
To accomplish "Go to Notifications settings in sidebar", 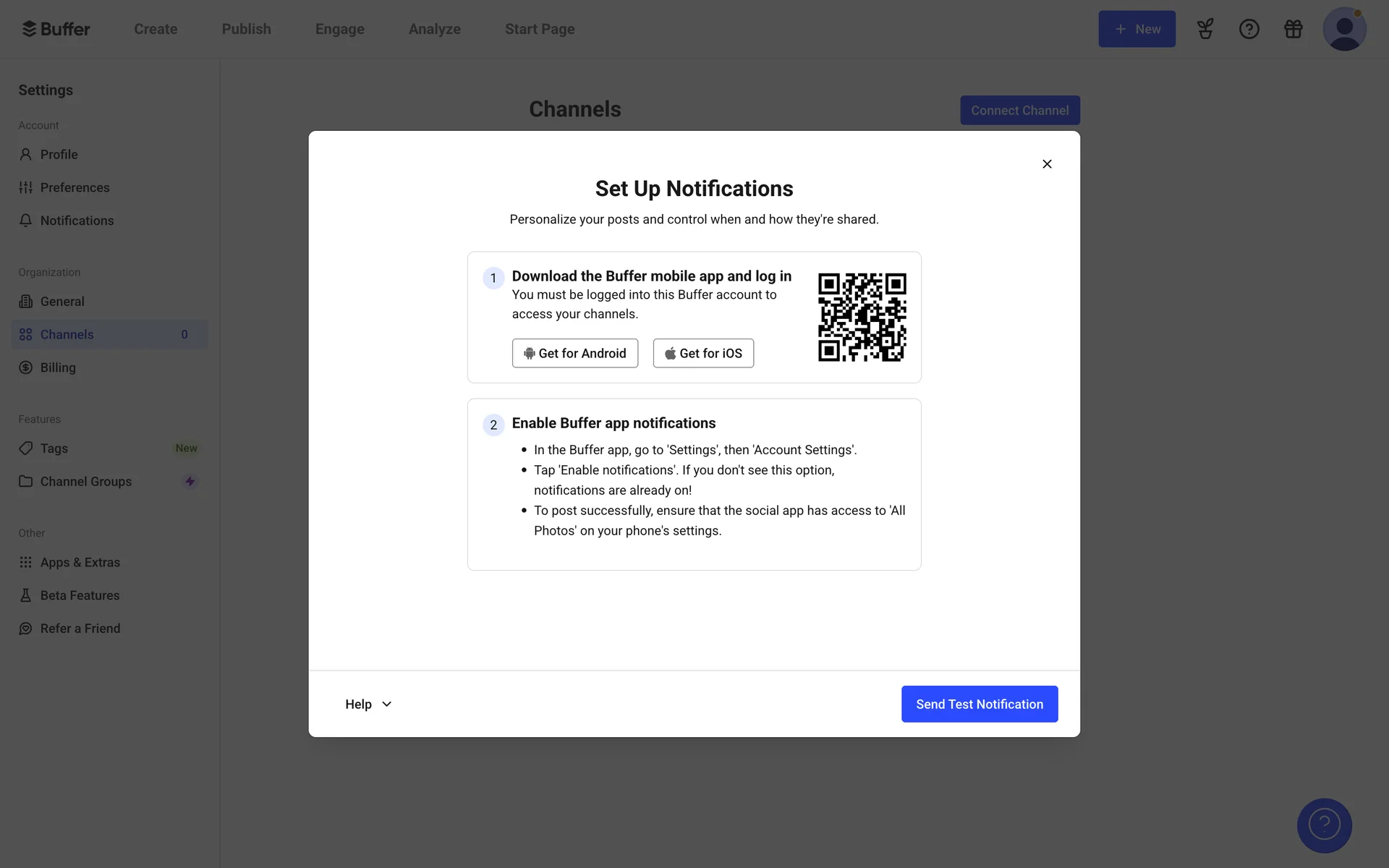I will (x=77, y=221).
